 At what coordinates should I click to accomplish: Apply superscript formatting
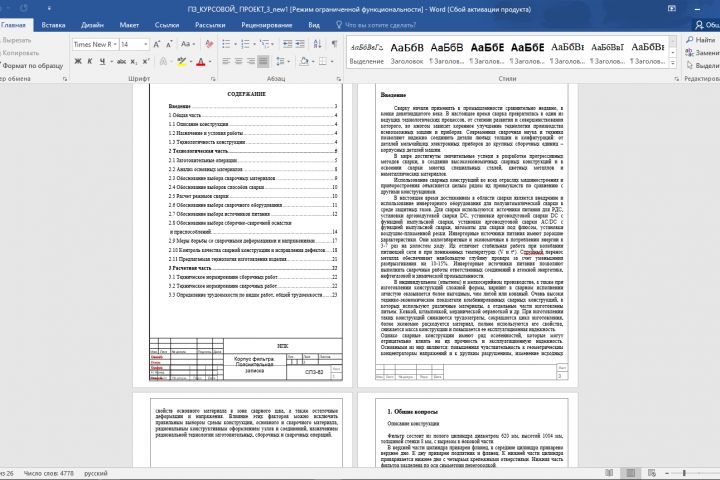point(146,61)
